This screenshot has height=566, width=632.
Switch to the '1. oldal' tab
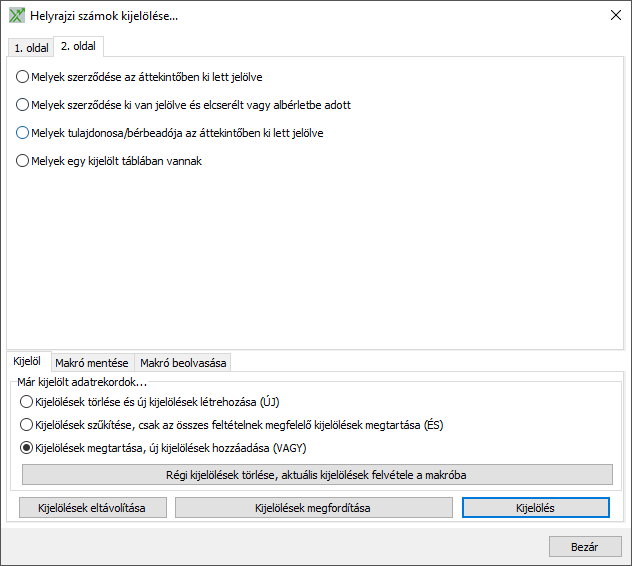[31, 48]
